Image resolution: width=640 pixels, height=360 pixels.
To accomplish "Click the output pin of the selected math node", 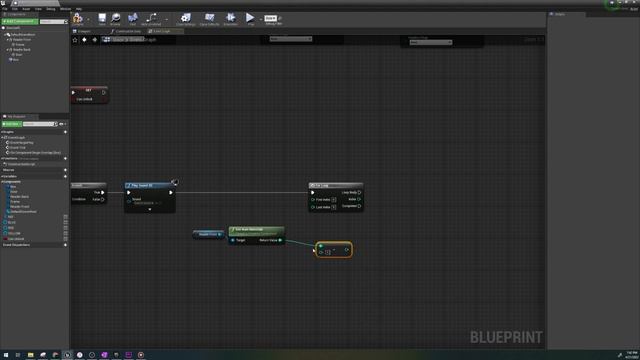I will pyautogui.click(x=347, y=249).
